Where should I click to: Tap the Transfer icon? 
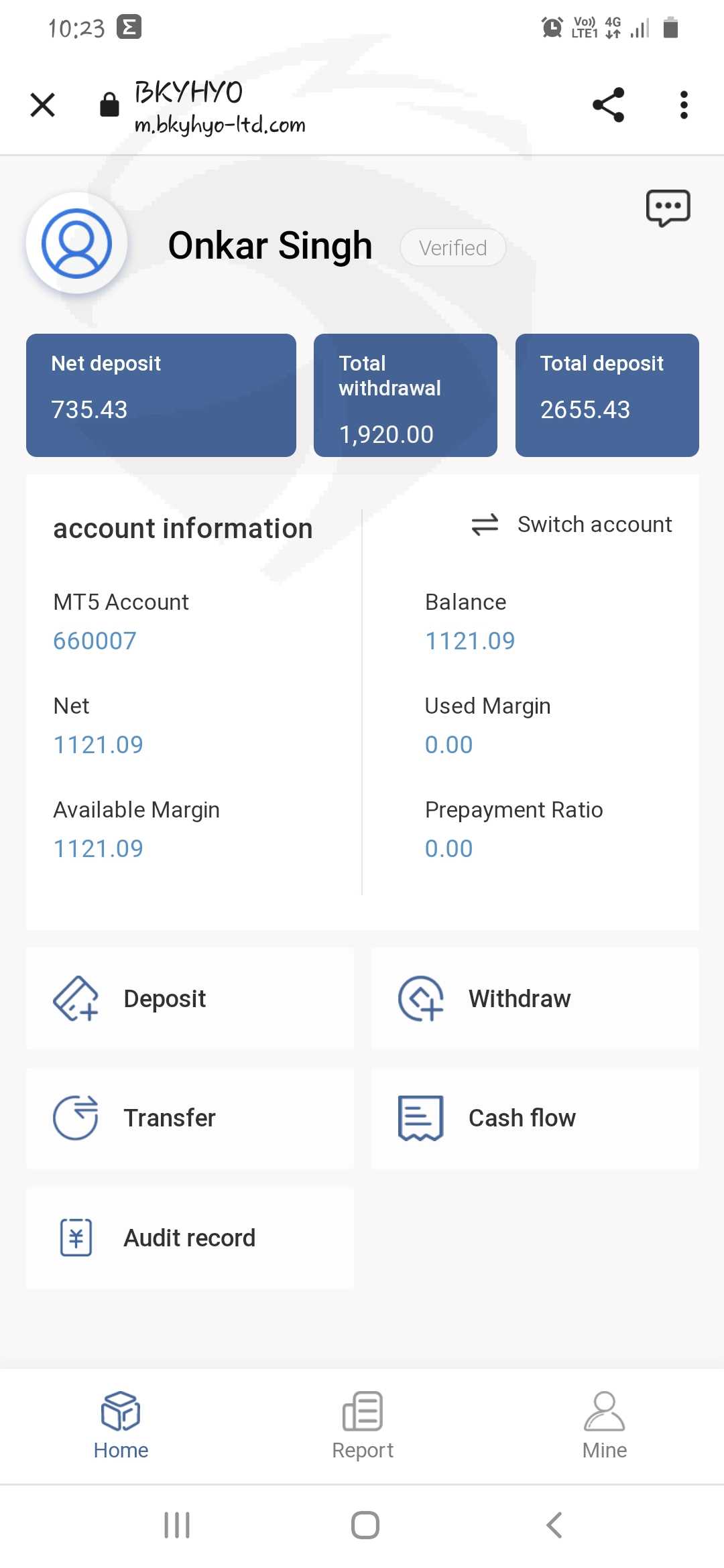76,1118
